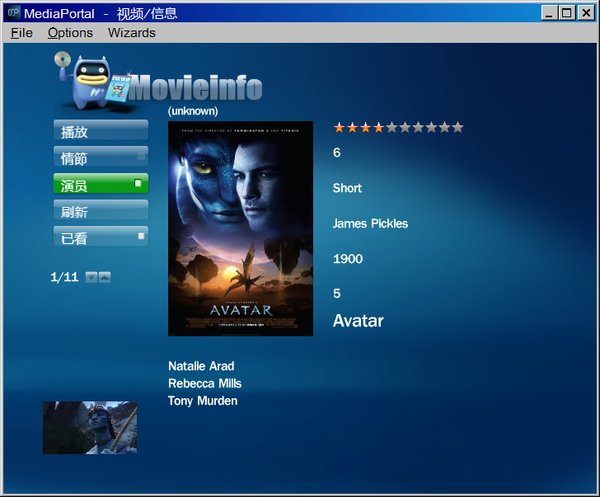The image size is (600, 497).
Task: Select actor Rebecca Mills
Action: coord(205,383)
